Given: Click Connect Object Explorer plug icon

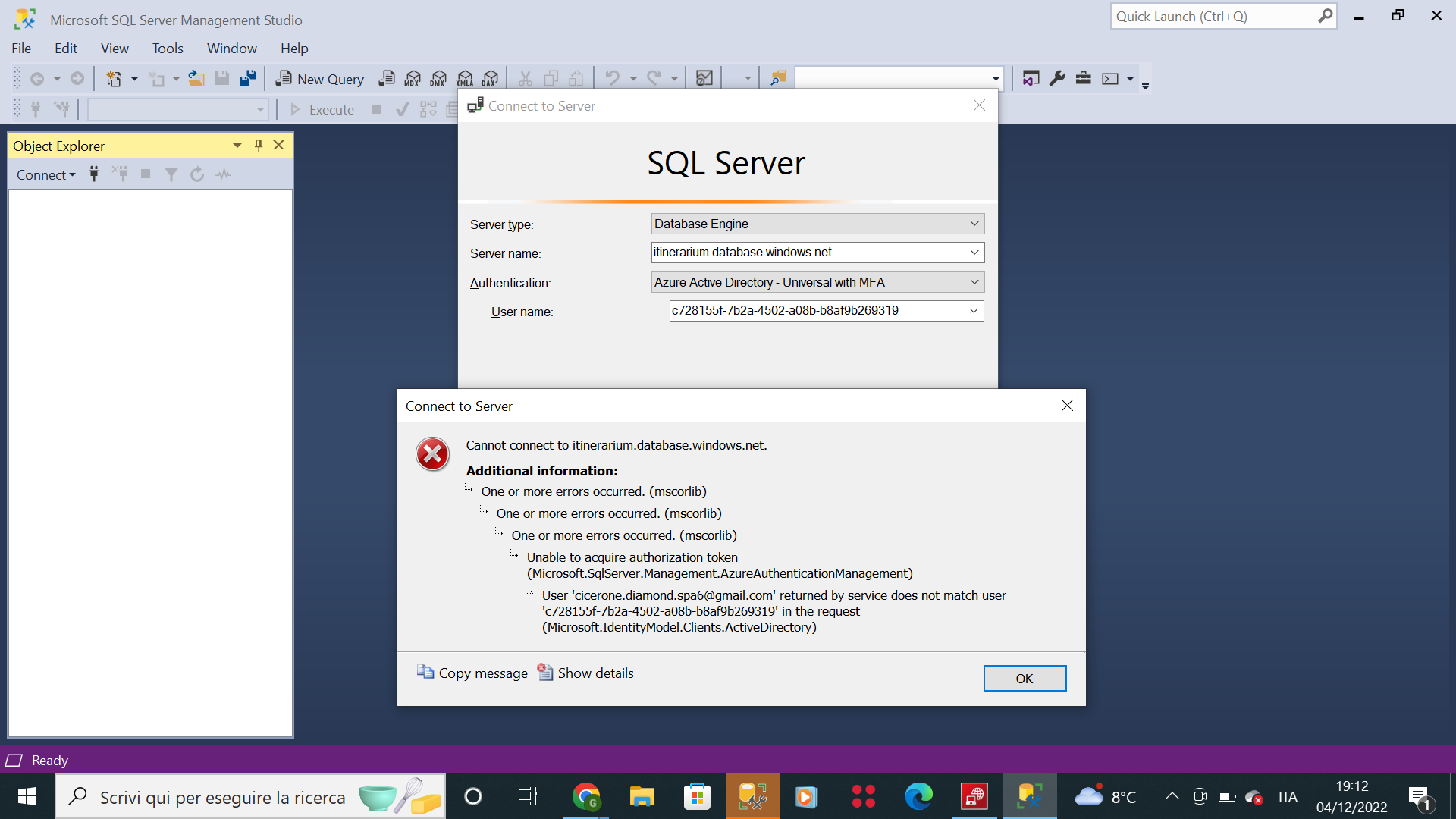Looking at the screenshot, I should (94, 174).
